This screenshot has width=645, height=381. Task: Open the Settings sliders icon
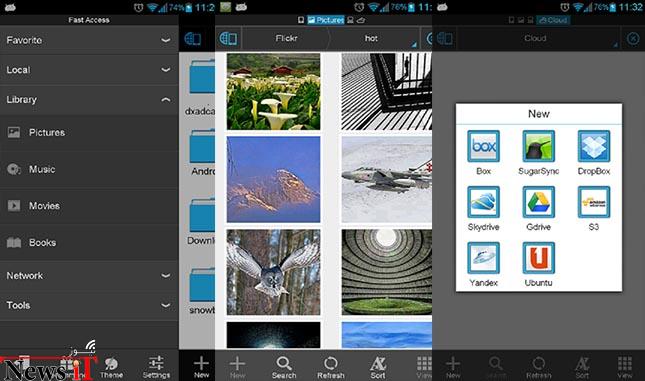[156, 367]
